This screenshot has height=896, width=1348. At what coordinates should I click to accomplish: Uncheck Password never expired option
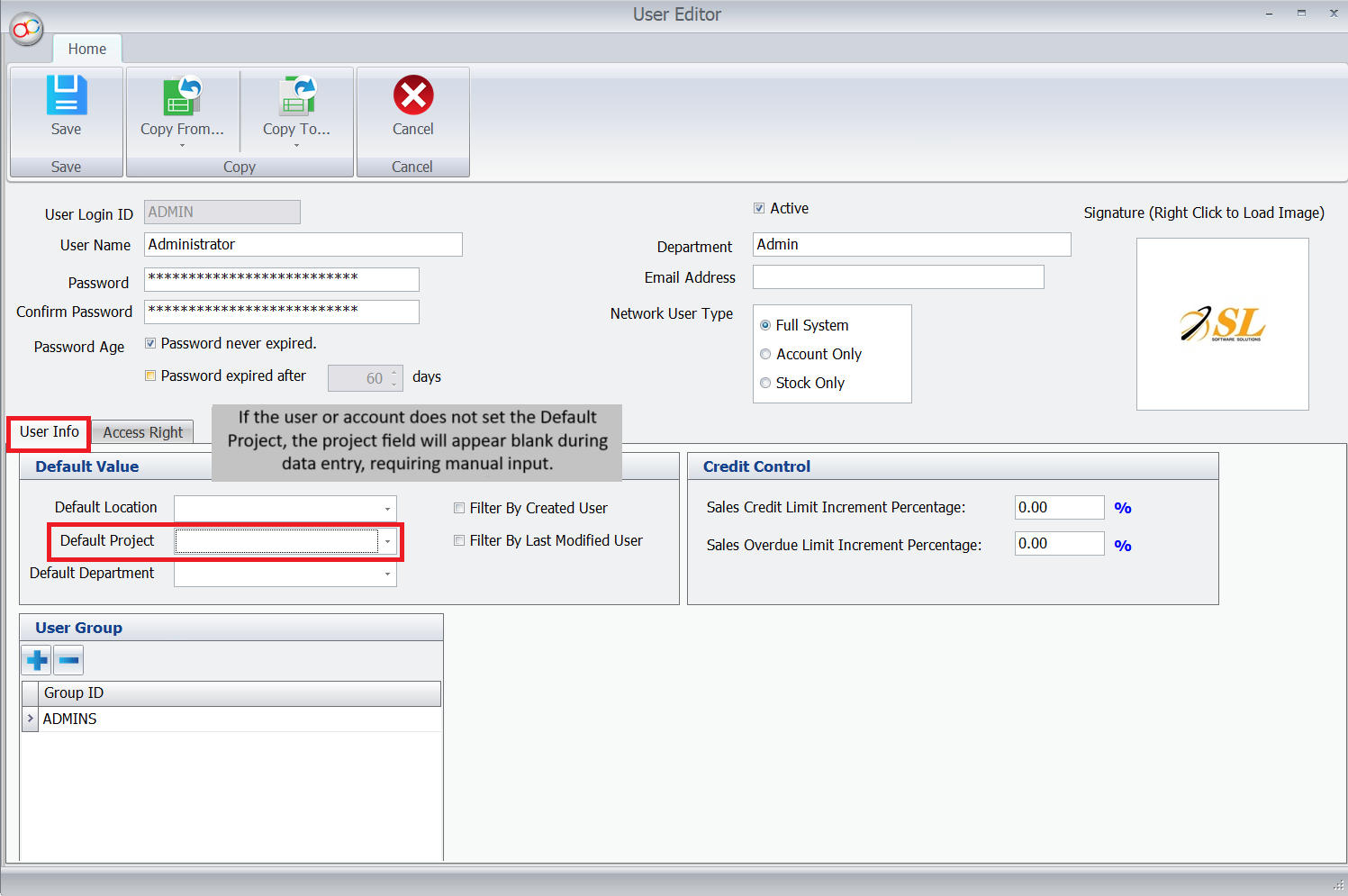click(x=150, y=344)
